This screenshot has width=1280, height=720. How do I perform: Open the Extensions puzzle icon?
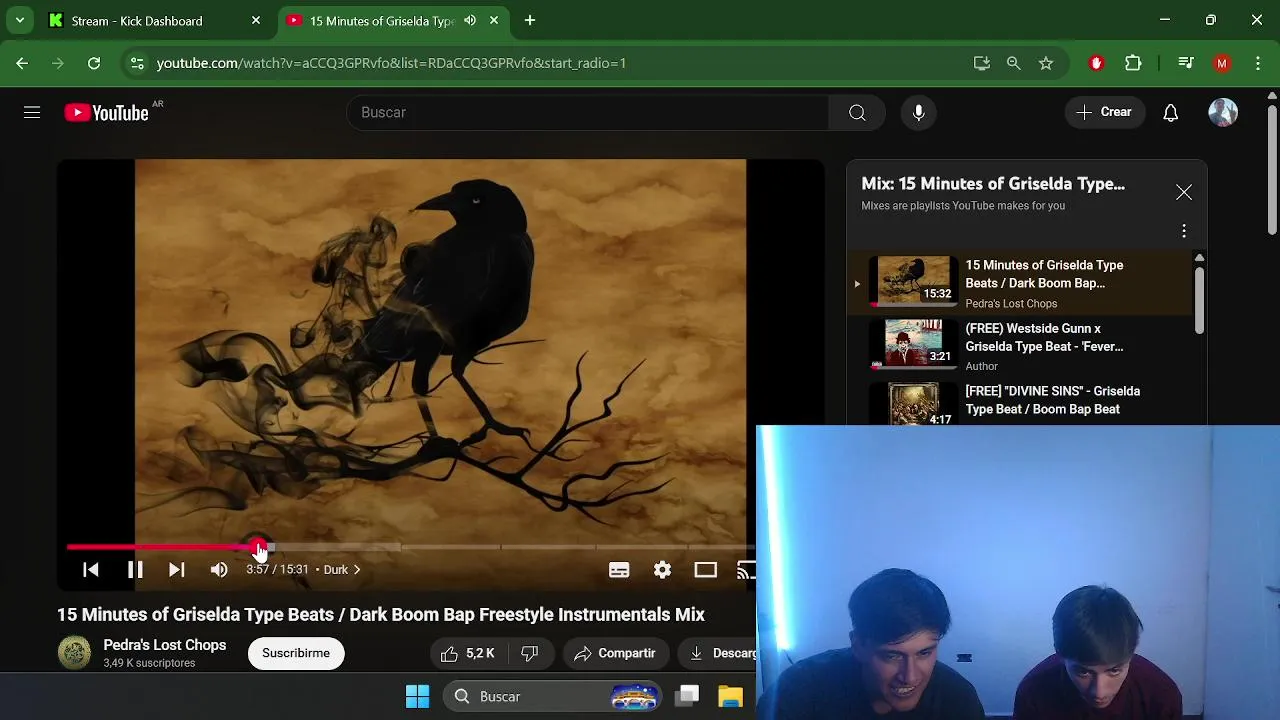(x=1133, y=63)
